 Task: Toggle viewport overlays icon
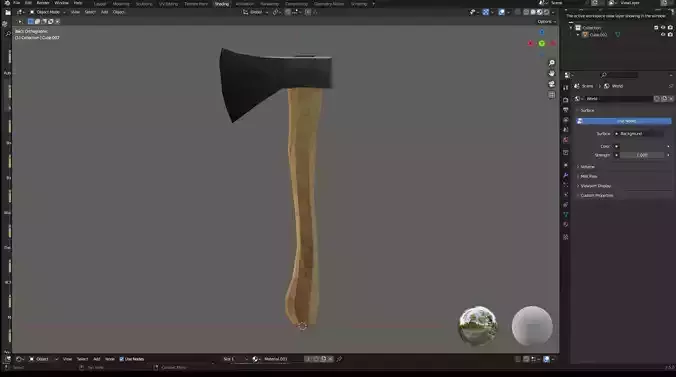(x=501, y=13)
